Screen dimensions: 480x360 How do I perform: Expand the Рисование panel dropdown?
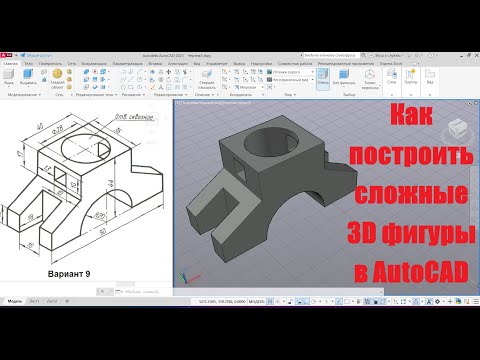133,95
